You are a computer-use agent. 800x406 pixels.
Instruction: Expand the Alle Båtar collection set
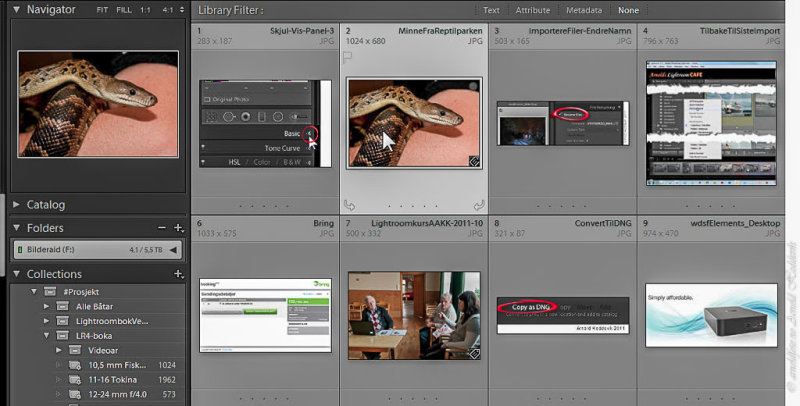coord(46,307)
